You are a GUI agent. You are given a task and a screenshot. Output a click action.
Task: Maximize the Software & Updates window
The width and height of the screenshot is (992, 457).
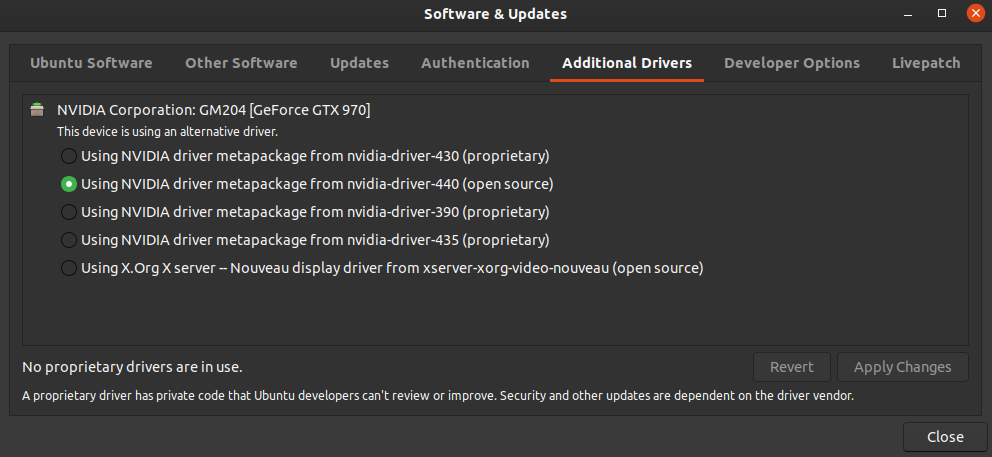pos(941,13)
